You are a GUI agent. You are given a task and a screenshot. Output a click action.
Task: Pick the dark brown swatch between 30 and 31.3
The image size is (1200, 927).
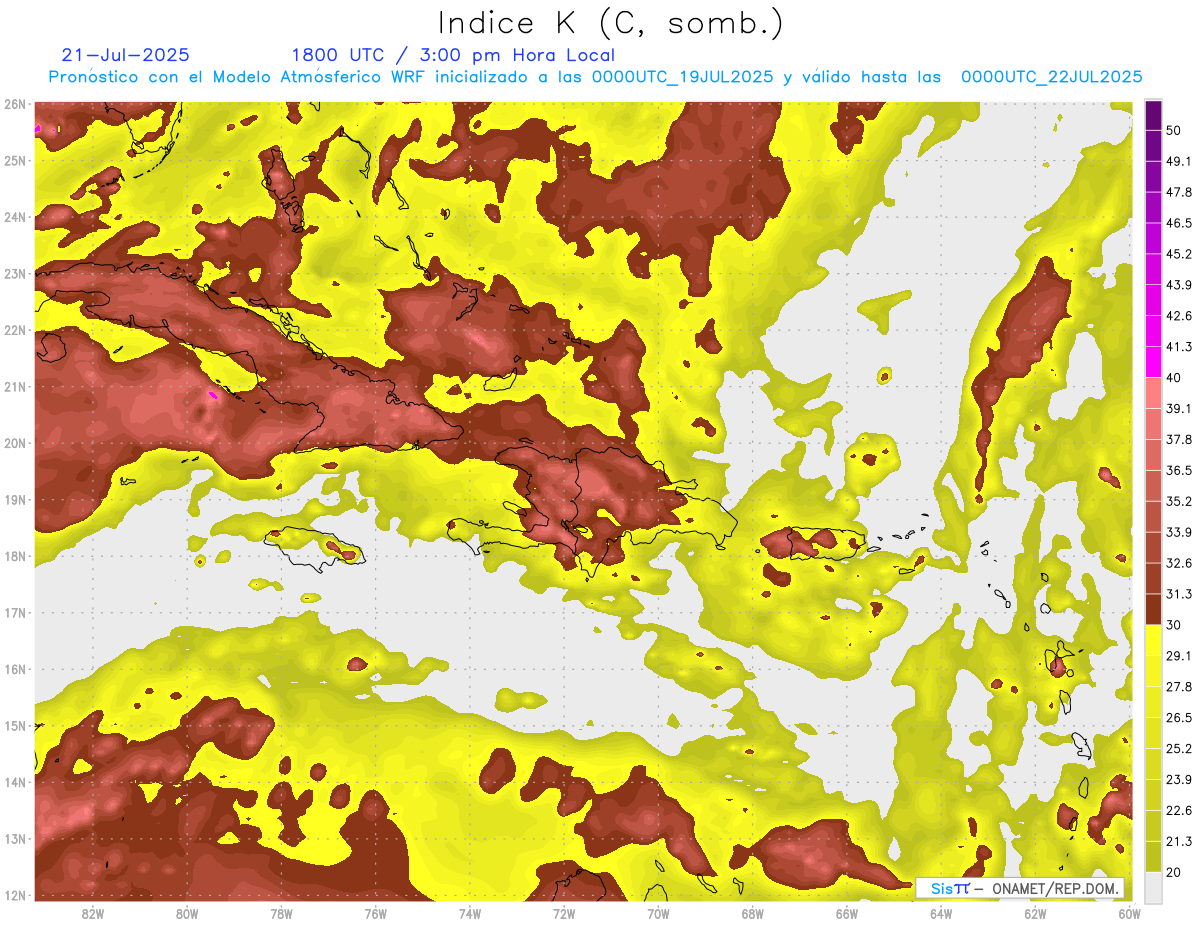[1153, 609]
